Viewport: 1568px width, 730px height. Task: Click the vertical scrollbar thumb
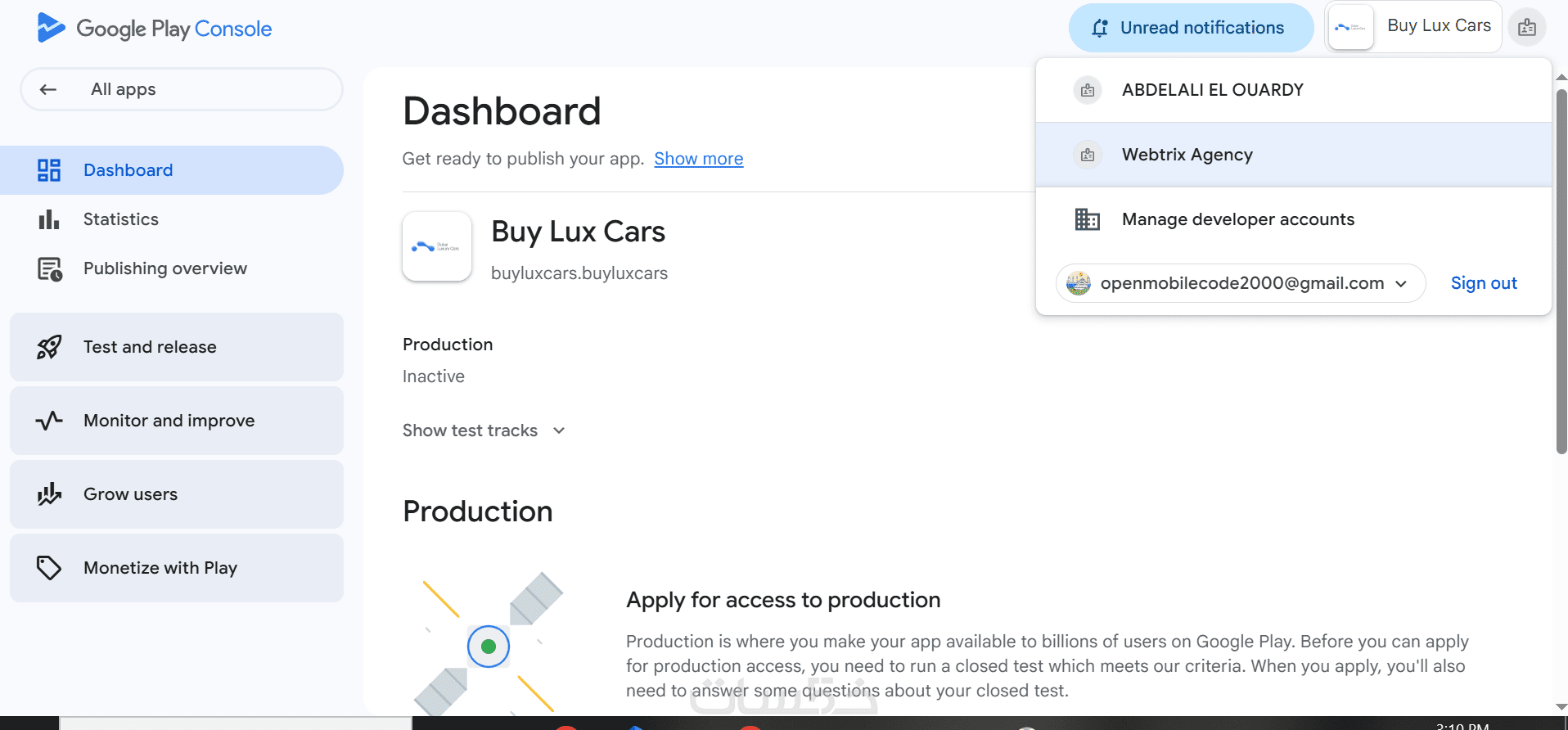coord(1561,270)
